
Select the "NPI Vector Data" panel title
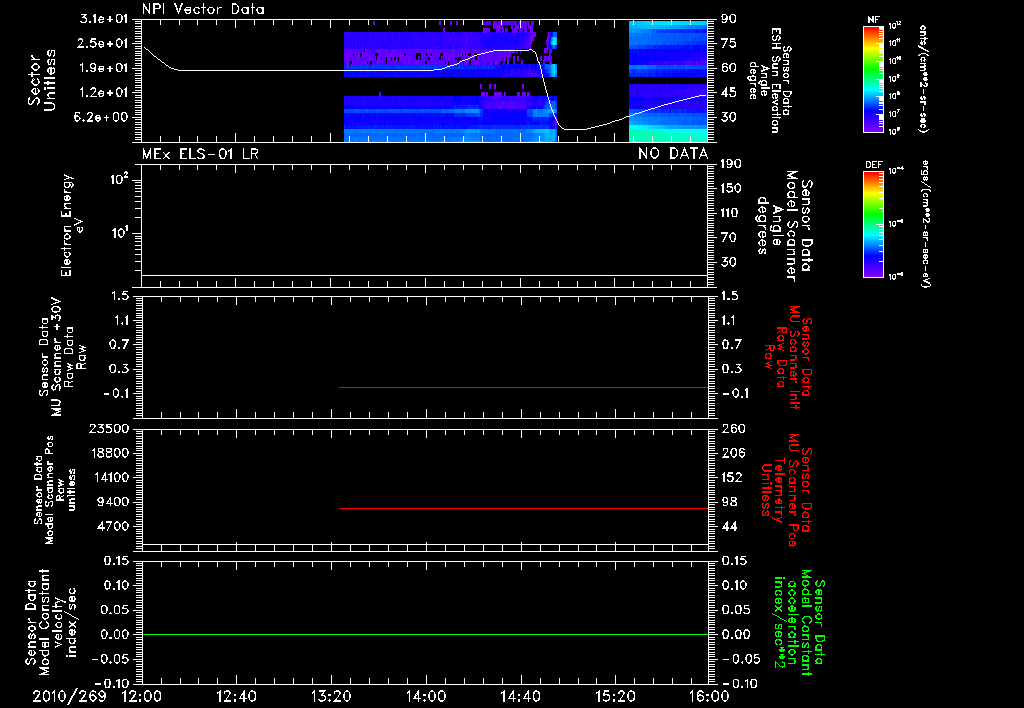pyautogui.click(x=203, y=9)
